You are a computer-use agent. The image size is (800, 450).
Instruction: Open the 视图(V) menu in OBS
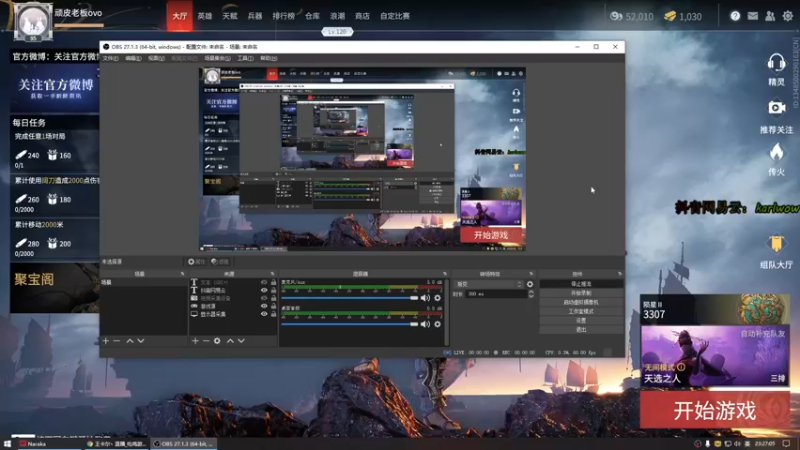coord(156,58)
